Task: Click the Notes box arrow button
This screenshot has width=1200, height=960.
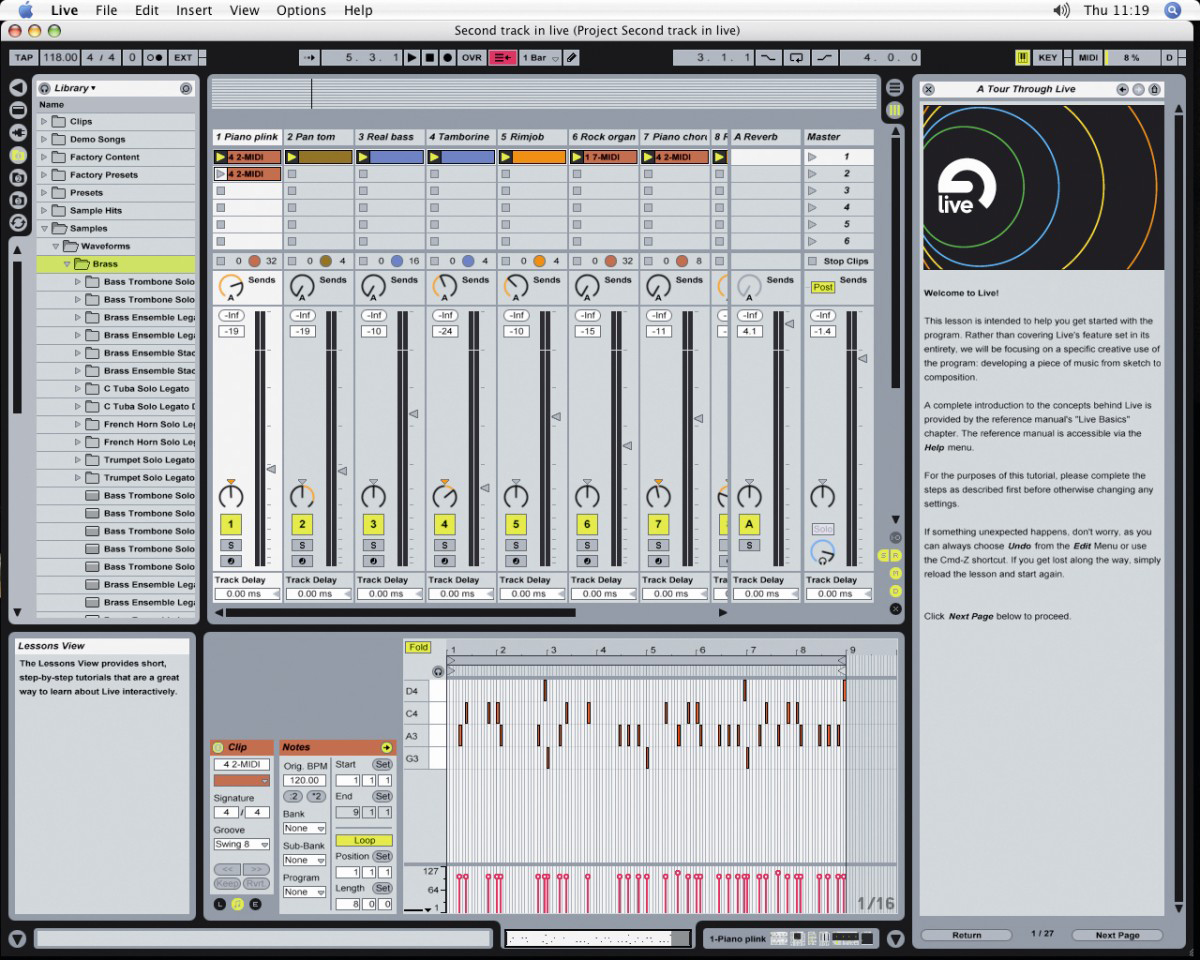Action: coord(386,747)
